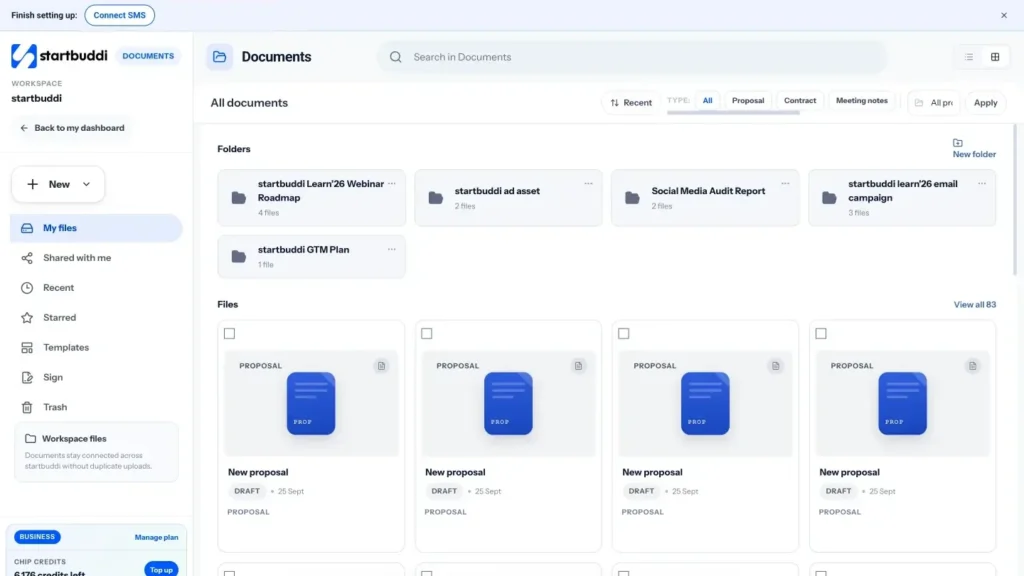
Task: Open startbuddi GTM Plan folder
Action: 312,257
